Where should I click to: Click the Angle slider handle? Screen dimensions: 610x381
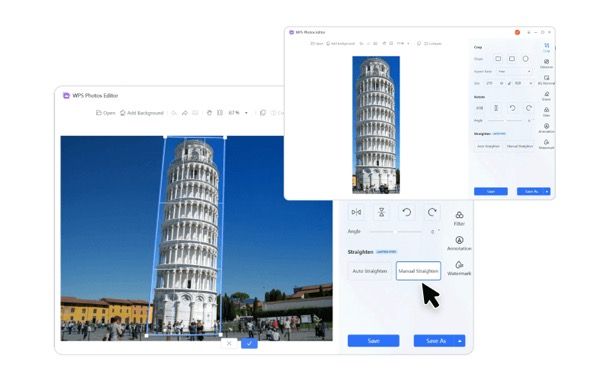pyautogui.click(x=395, y=232)
